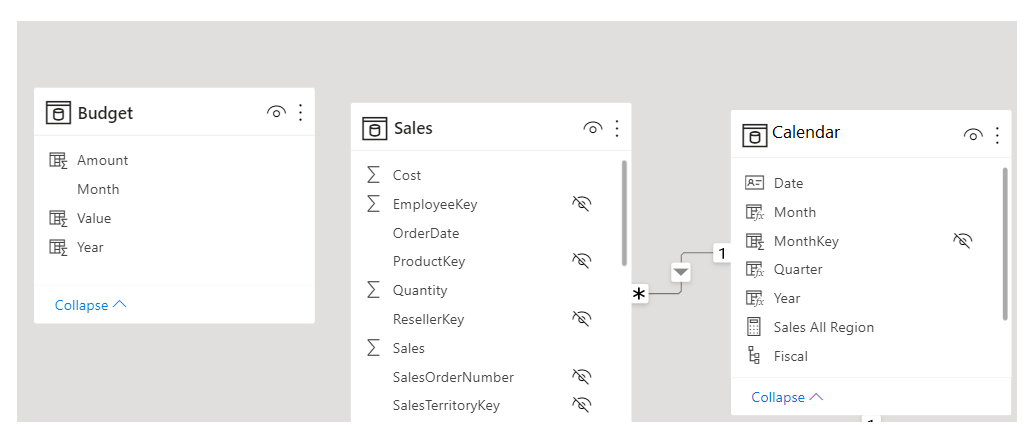This screenshot has width=1029, height=425.
Task: Select the EmployeeKey field name
Action: (435, 204)
